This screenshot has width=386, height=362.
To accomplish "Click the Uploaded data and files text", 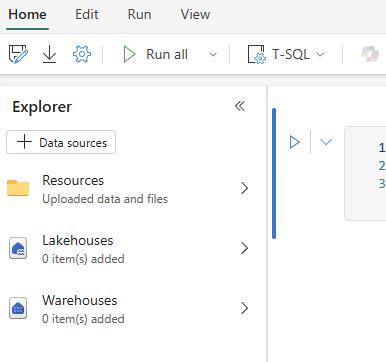I will [105, 199].
